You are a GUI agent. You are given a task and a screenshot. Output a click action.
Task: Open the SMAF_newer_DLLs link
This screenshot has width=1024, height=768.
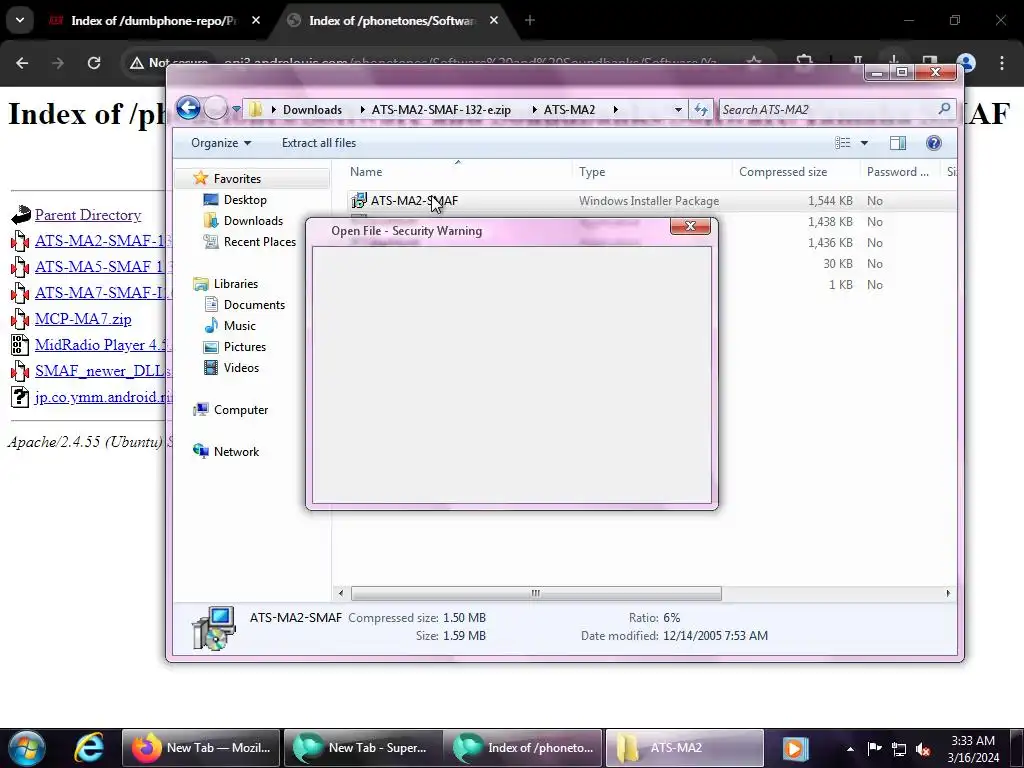click(x=103, y=371)
